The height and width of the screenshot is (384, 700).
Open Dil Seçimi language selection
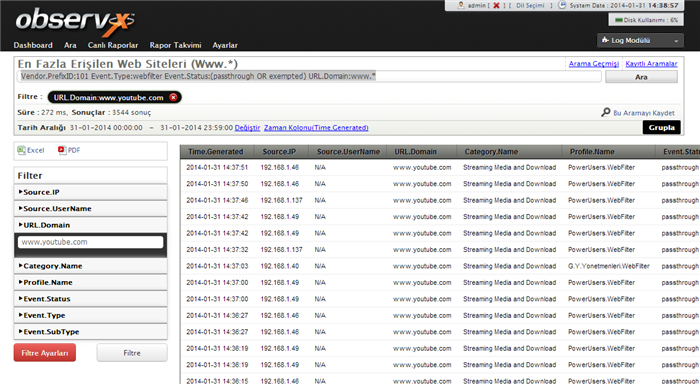coord(530,5)
